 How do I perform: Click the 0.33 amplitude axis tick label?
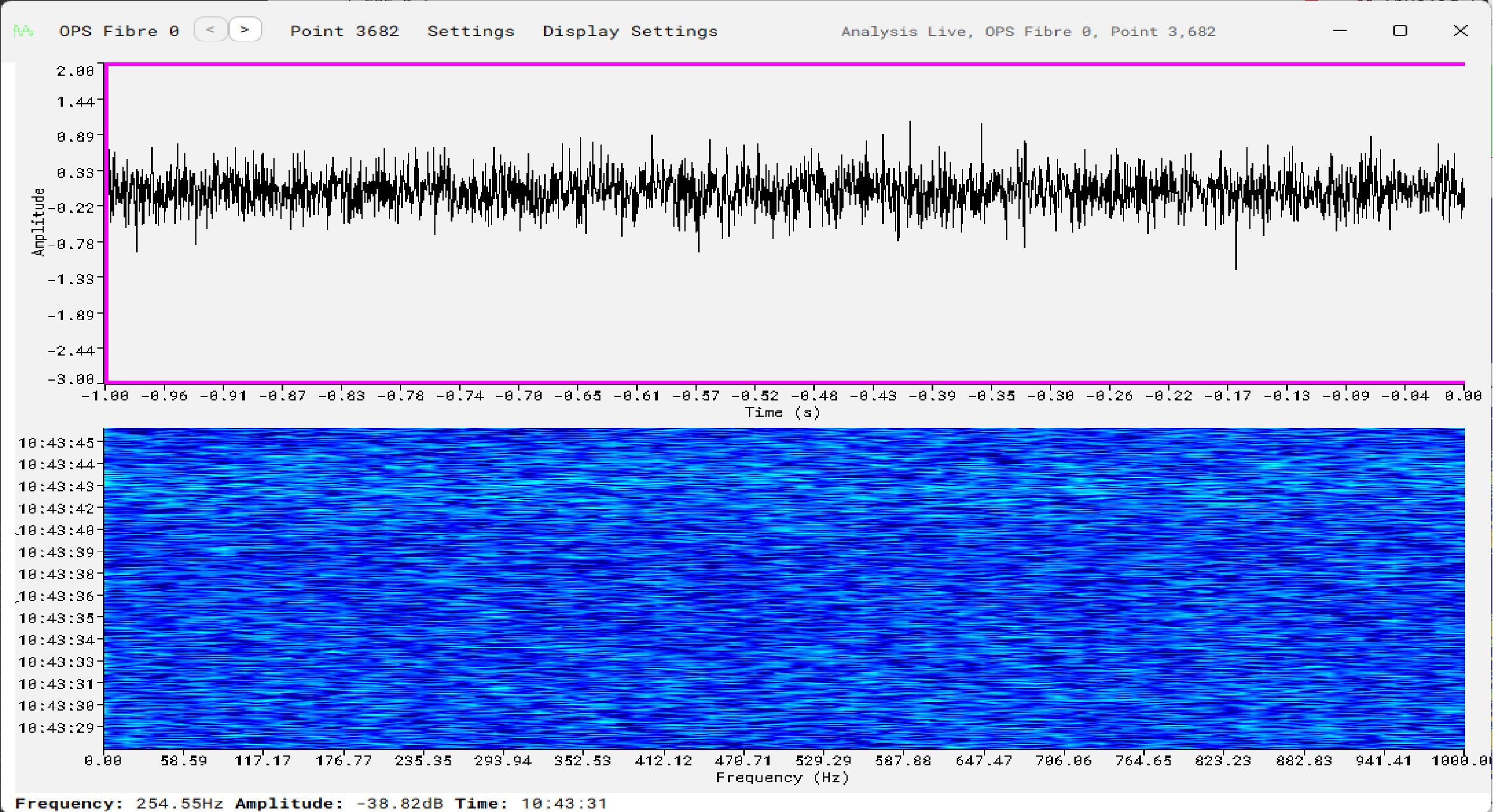click(x=75, y=173)
